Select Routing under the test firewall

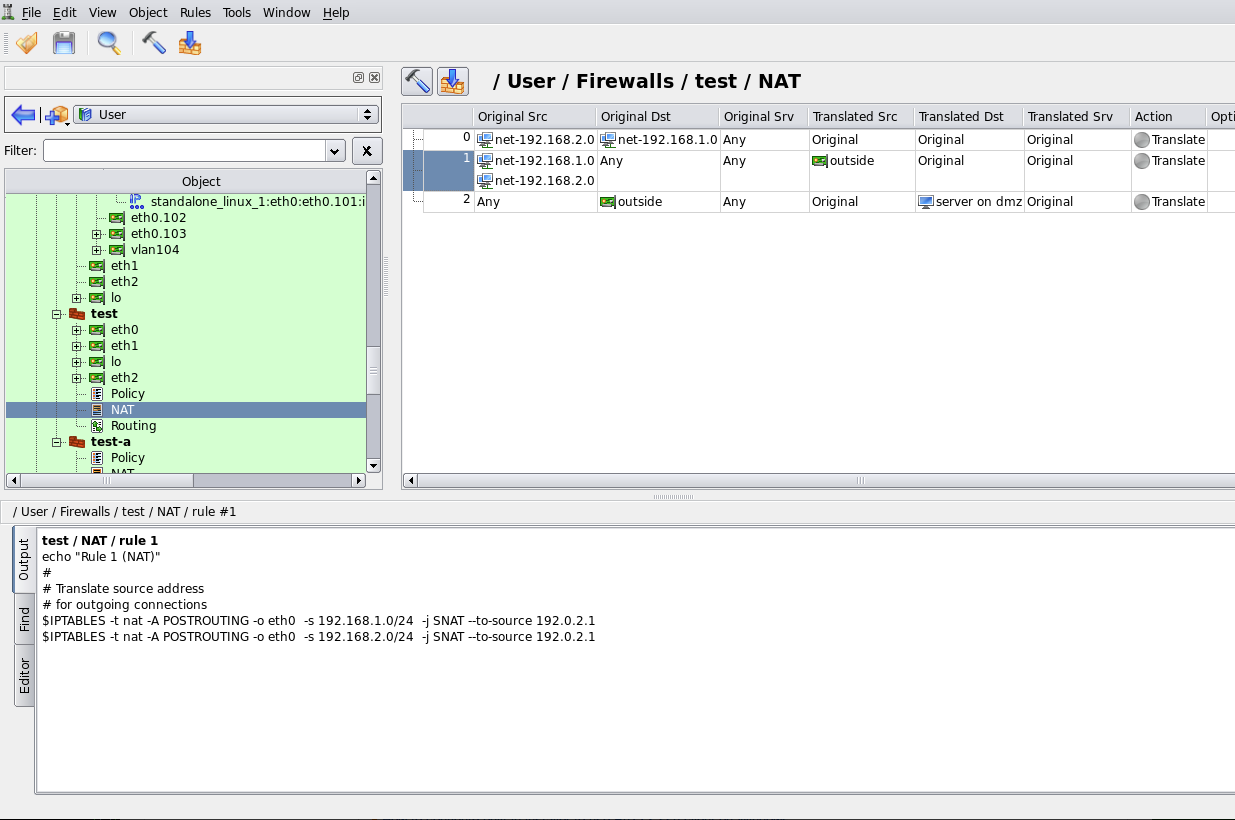[x=132, y=425]
